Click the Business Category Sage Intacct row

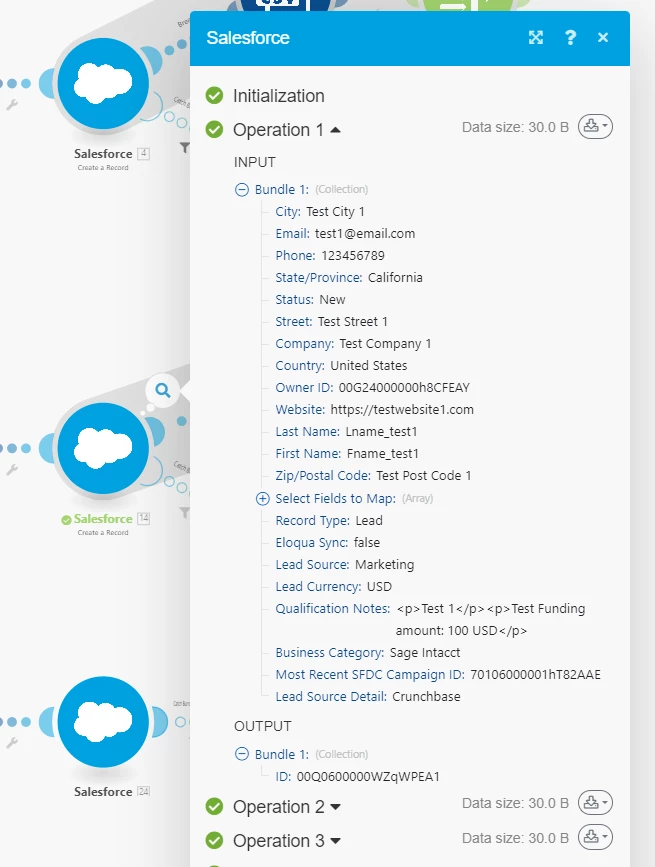[368, 653]
